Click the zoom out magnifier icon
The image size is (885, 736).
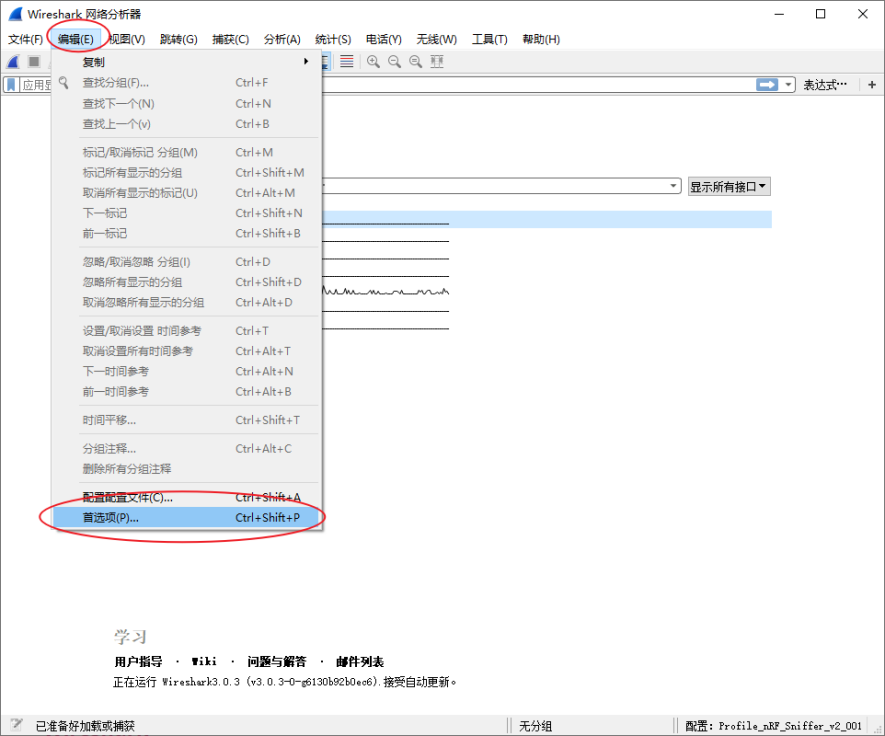coord(395,61)
